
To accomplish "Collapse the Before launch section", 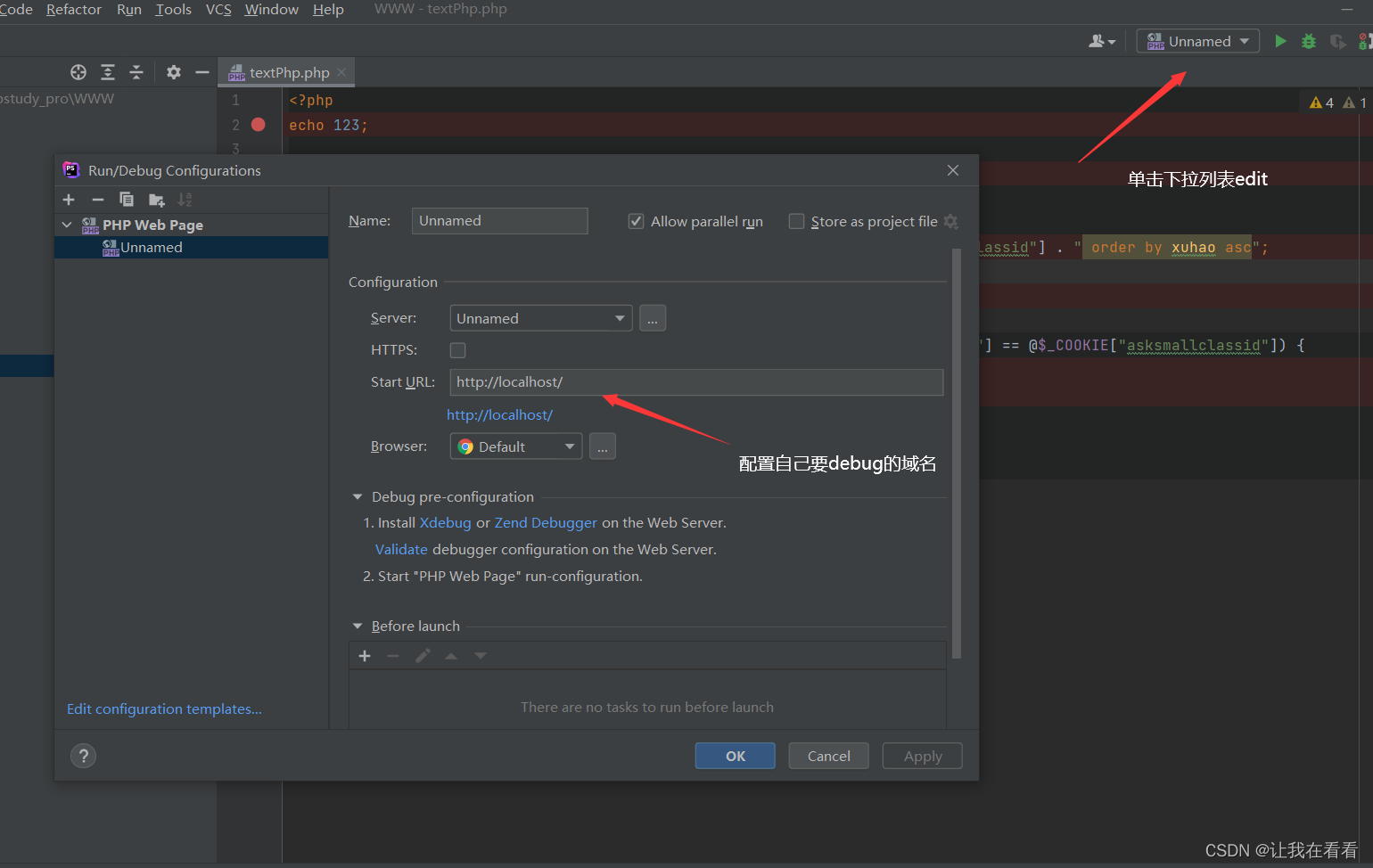I will (x=358, y=626).
